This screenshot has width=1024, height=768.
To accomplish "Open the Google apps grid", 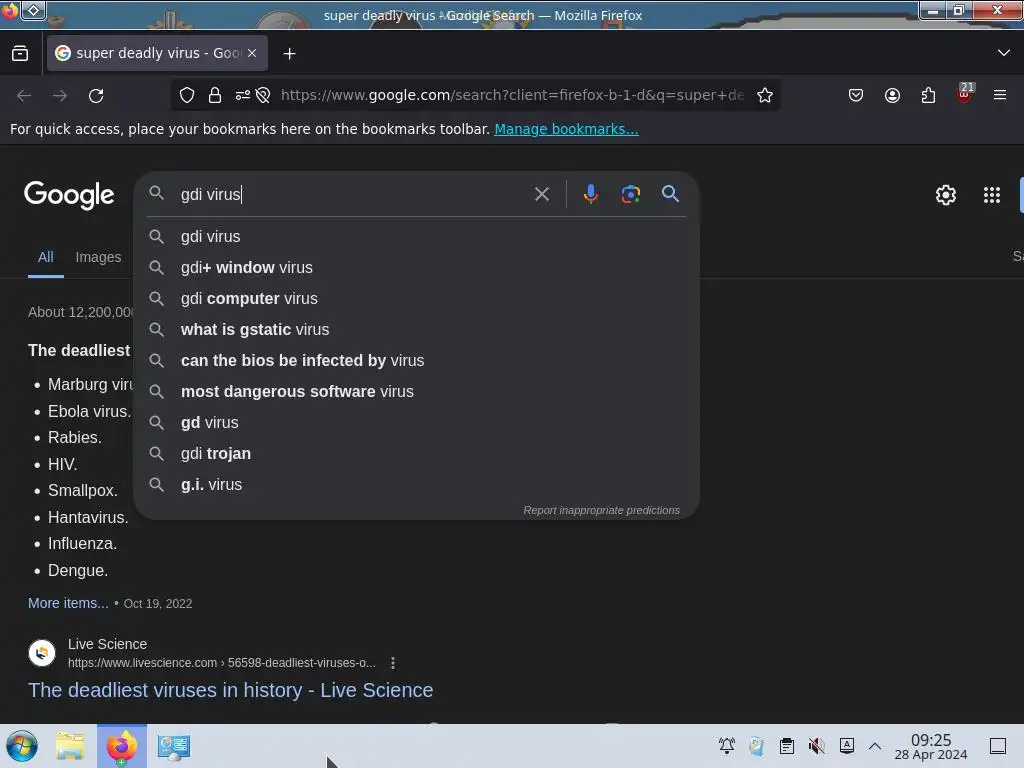I will coord(991,195).
